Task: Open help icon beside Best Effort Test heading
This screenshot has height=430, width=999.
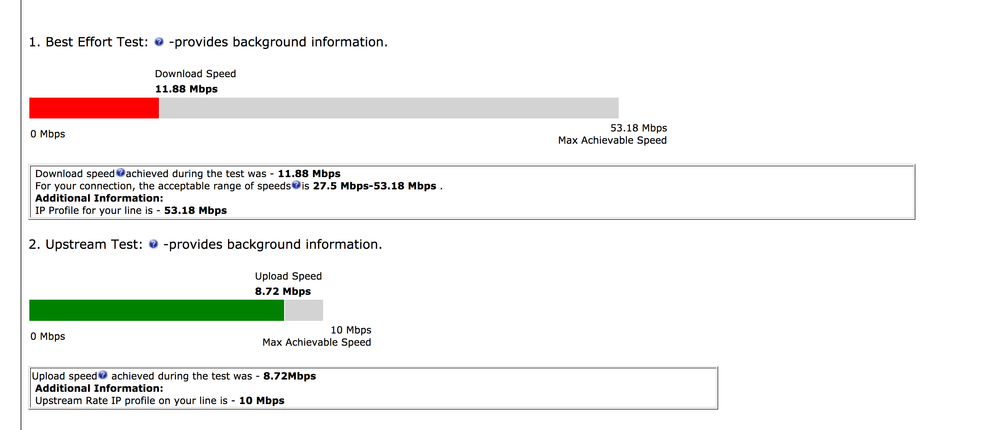Action: coord(159,43)
